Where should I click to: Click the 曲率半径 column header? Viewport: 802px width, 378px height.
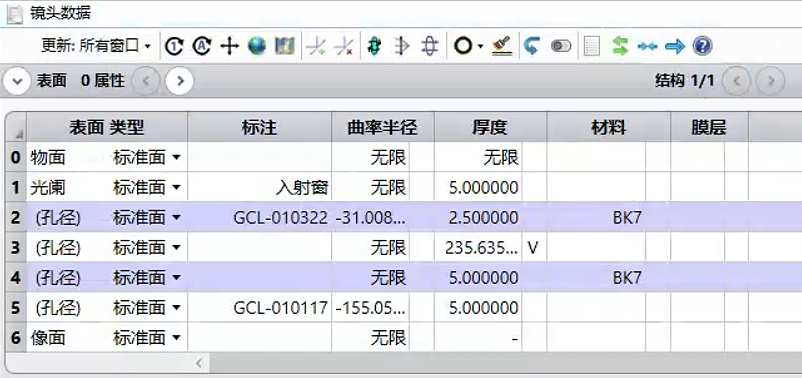pos(383,127)
